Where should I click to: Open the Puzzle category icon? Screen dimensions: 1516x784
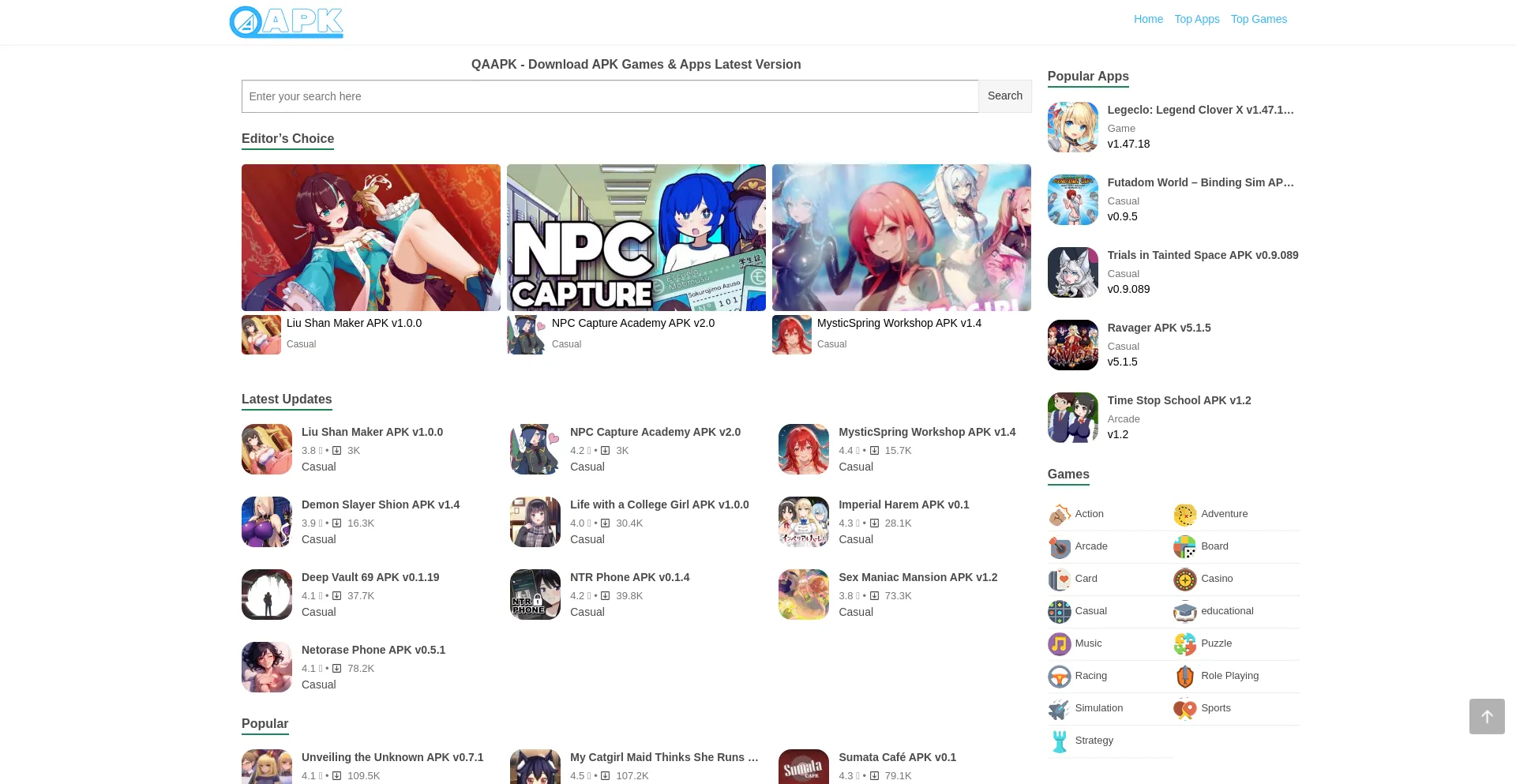pyautogui.click(x=1184, y=644)
